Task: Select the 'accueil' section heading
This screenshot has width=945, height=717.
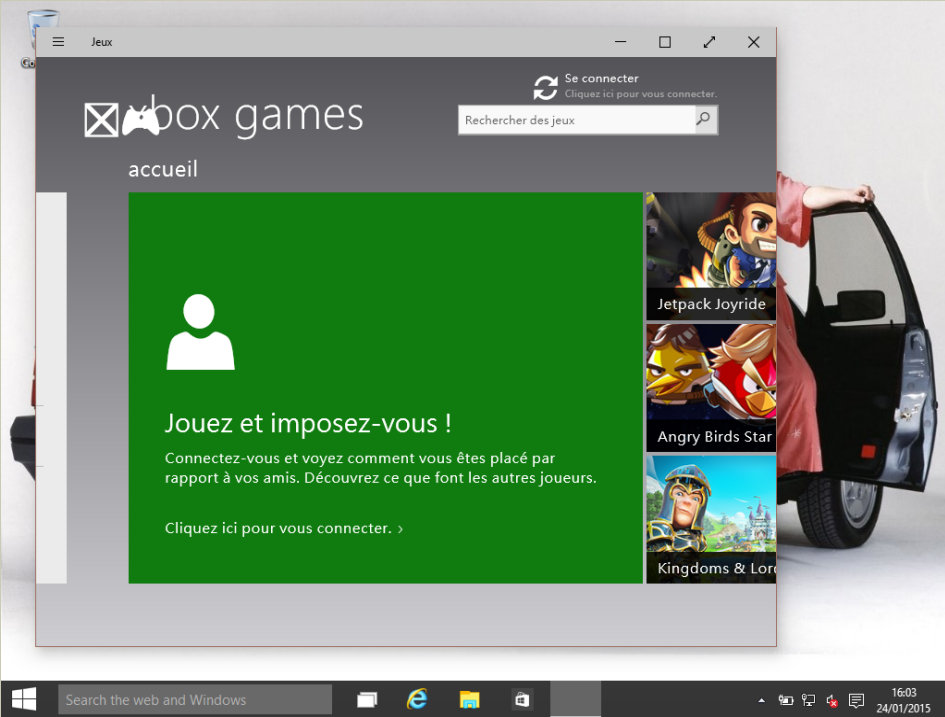Action: point(163,169)
